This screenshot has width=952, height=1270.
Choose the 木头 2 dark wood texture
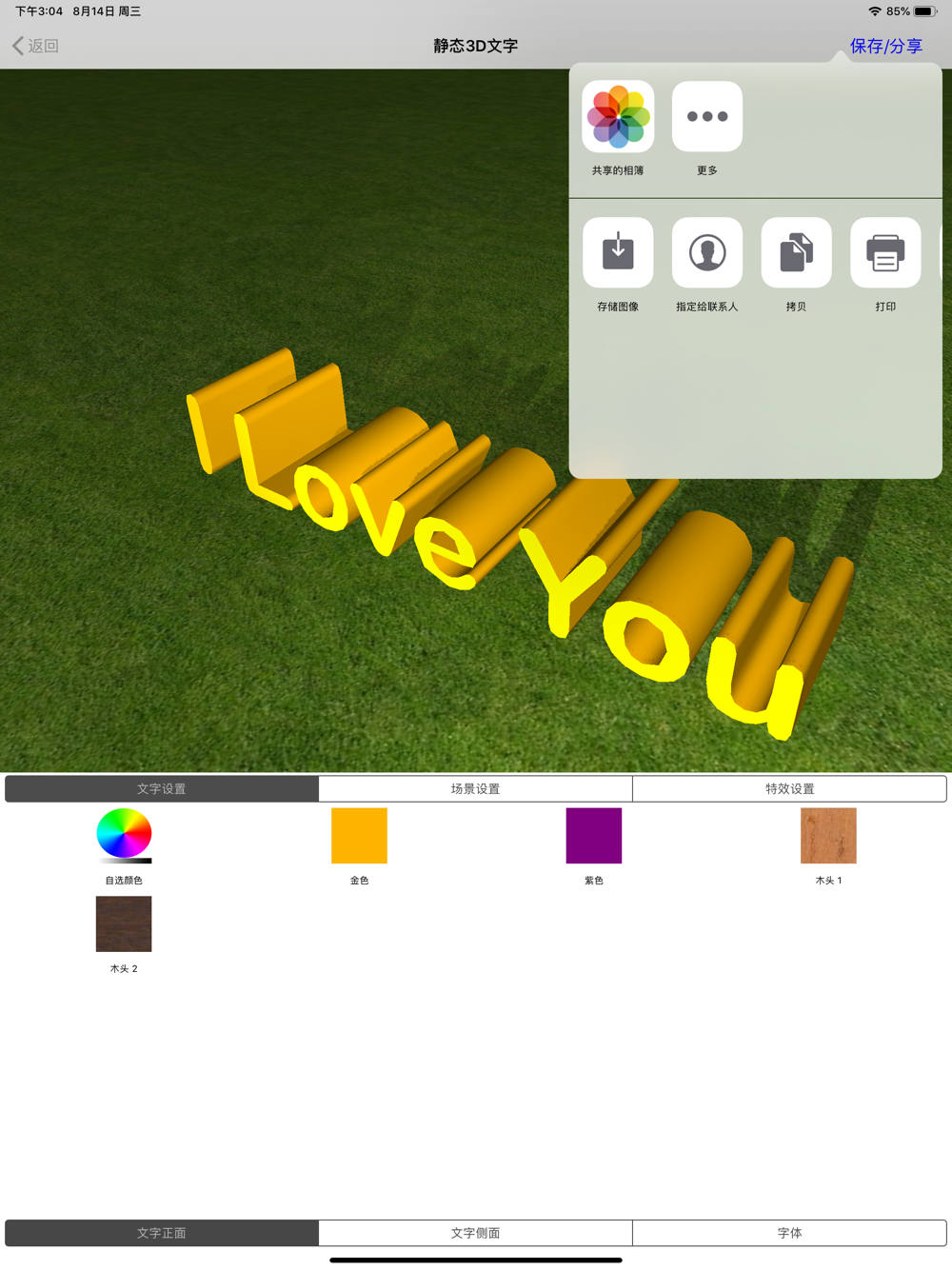click(124, 923)
